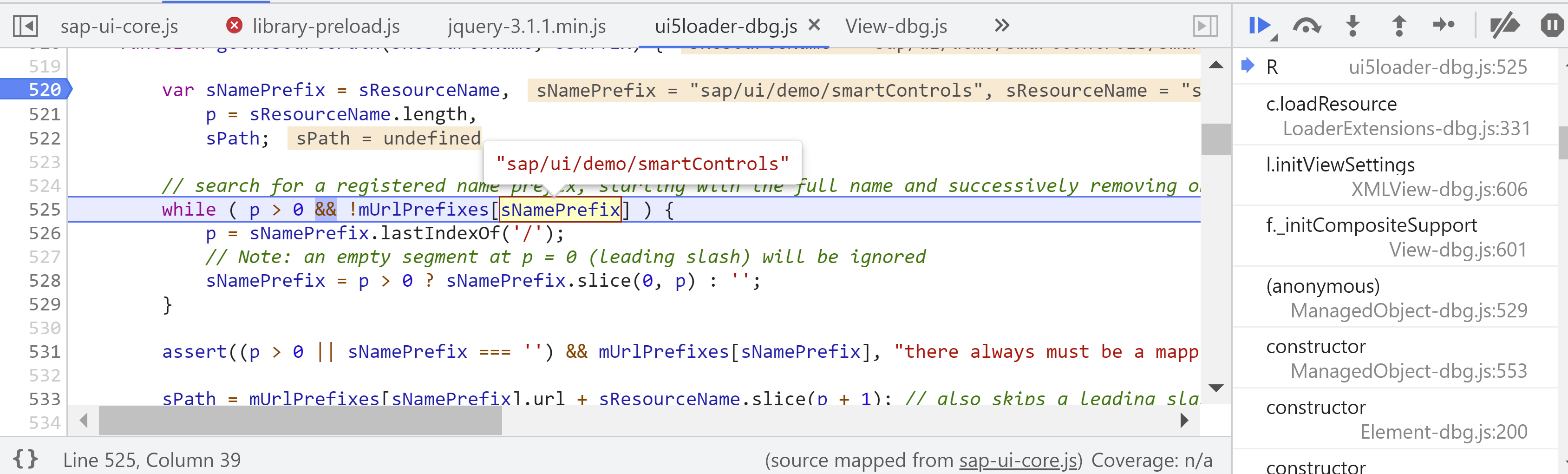Show more tabs overflow chevron

coord(1002,26)
